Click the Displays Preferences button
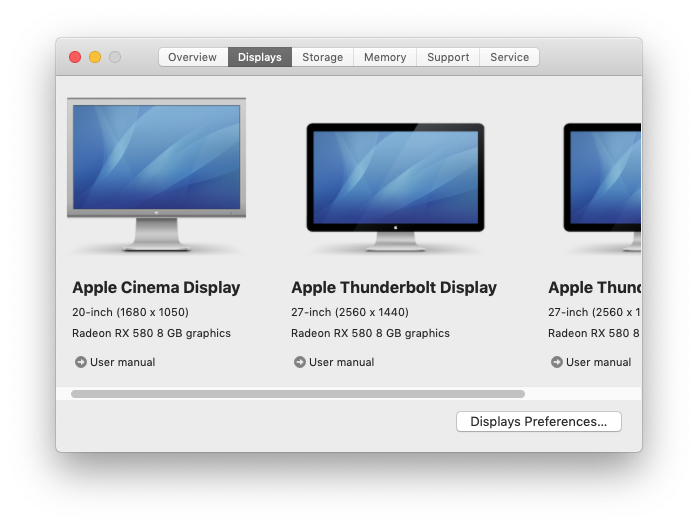Screen dimensions: 698x526 tap(539, 421)
